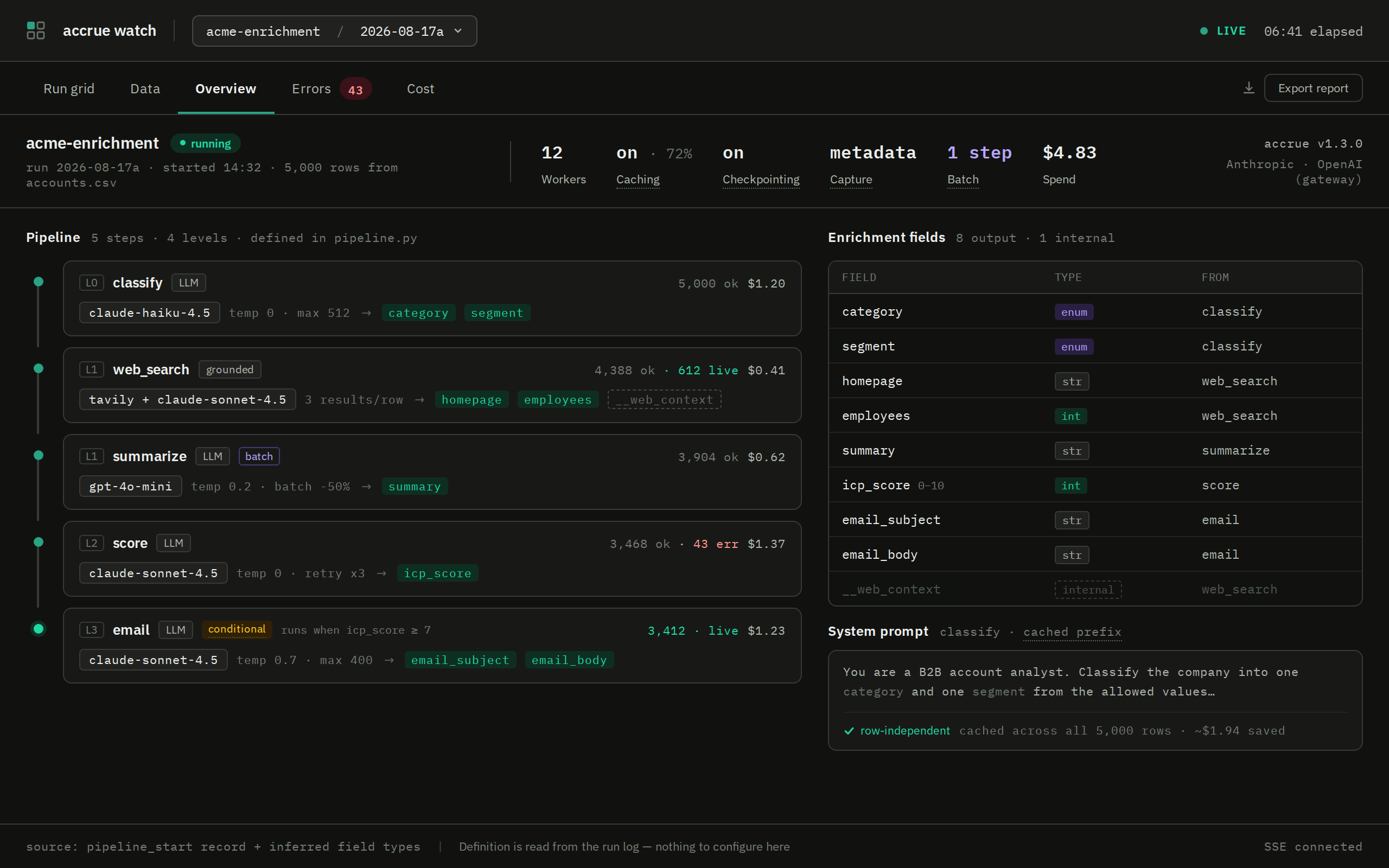Click the segment output tag in classify step
1389x868 pixels.
pyautogui.click(x=497, y=313)
